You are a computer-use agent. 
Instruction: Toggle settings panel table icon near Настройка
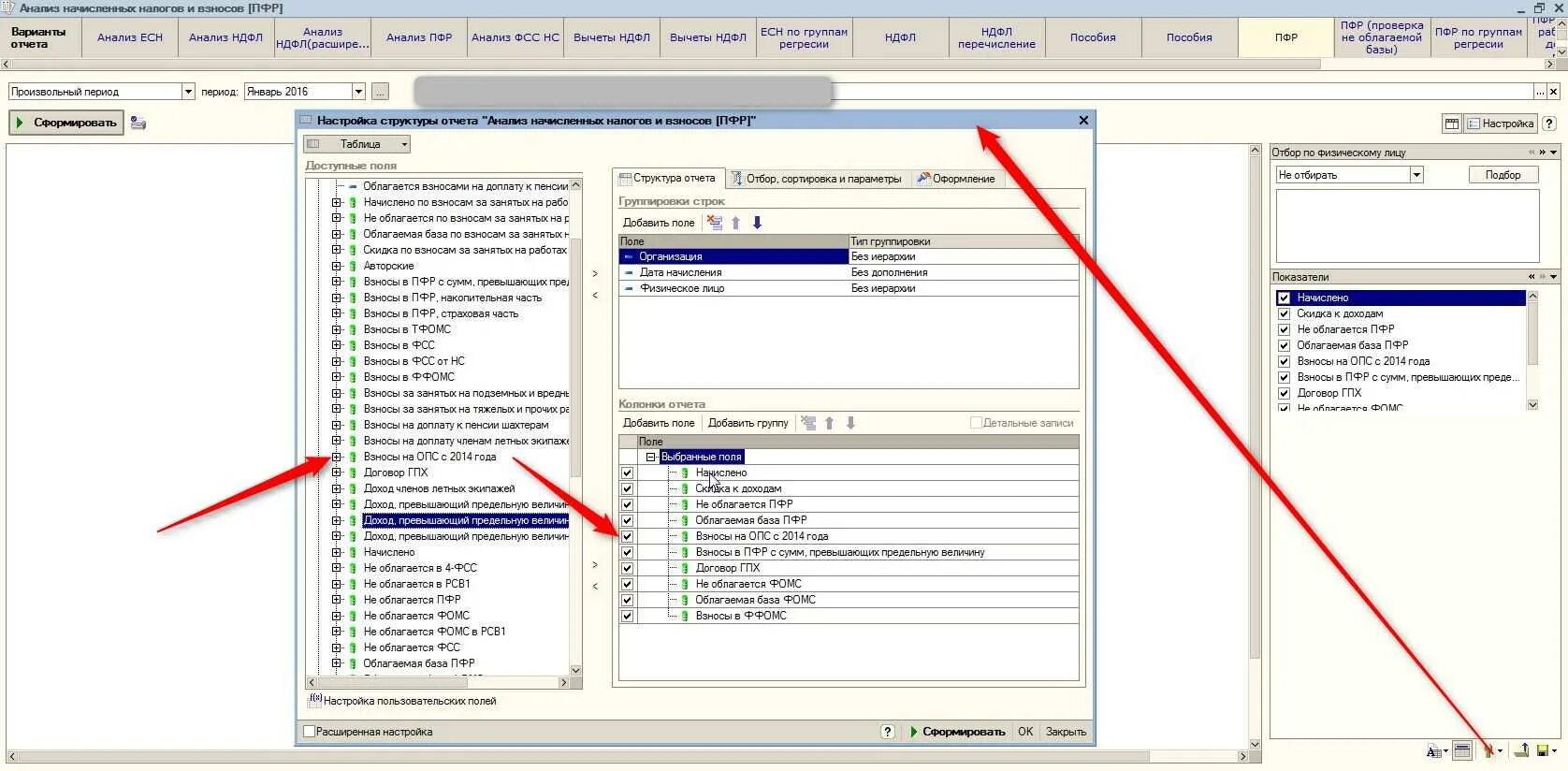pyautogui.click(x=1452, y=124)
